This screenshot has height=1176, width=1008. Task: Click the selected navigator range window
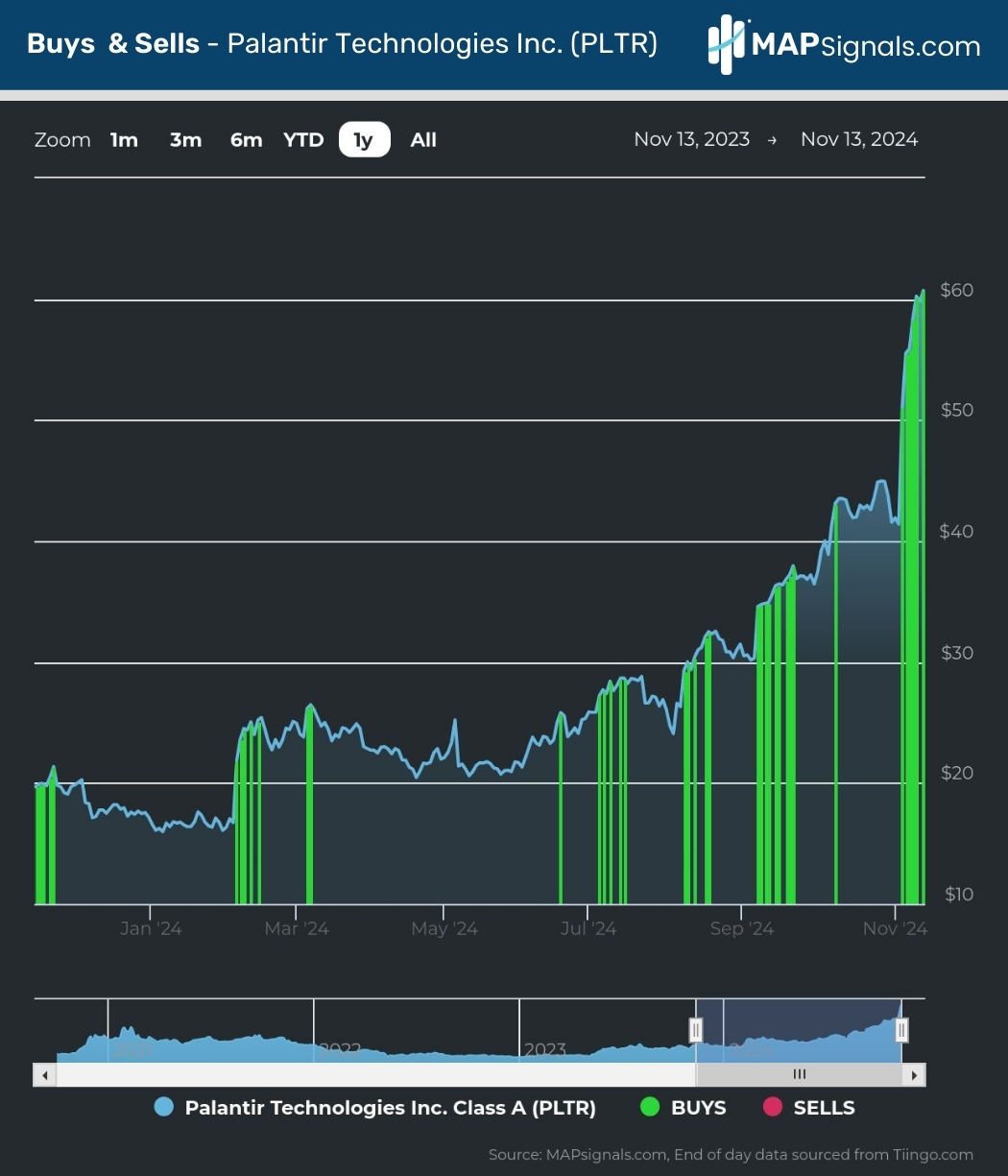pos(799,1030)
